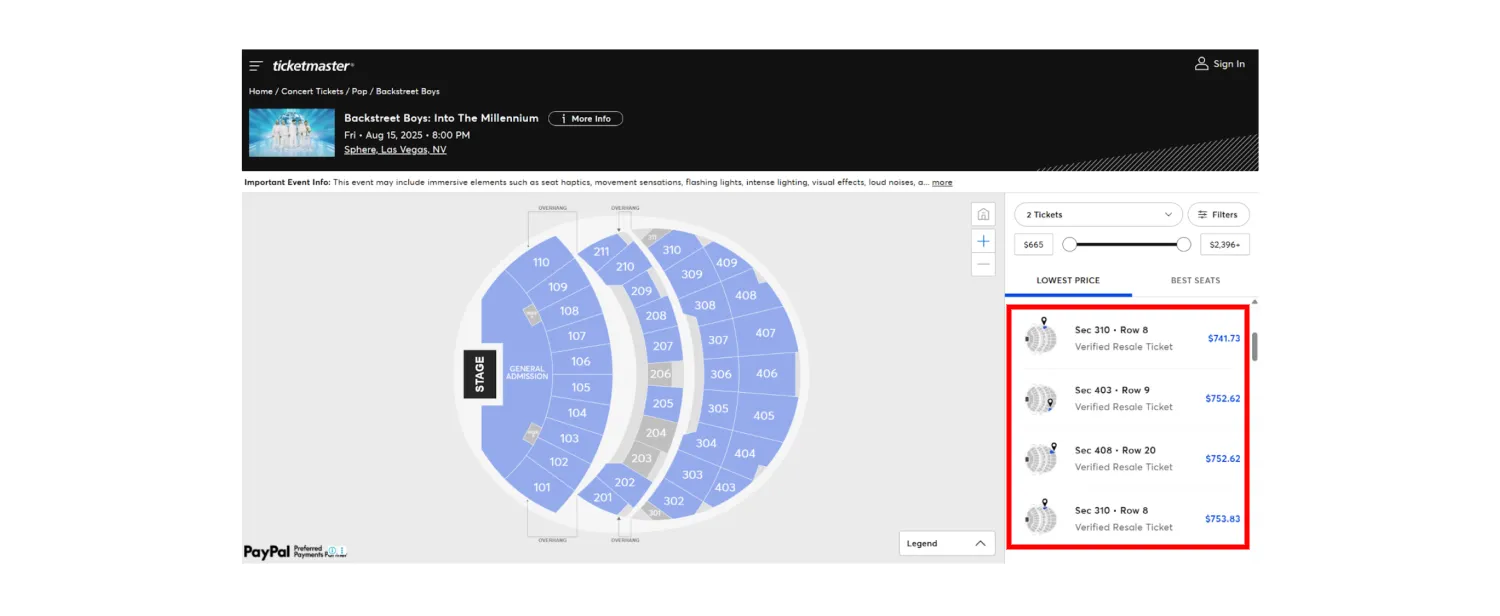
Task: Select section 104 on the map
Action: click(577, 413)
